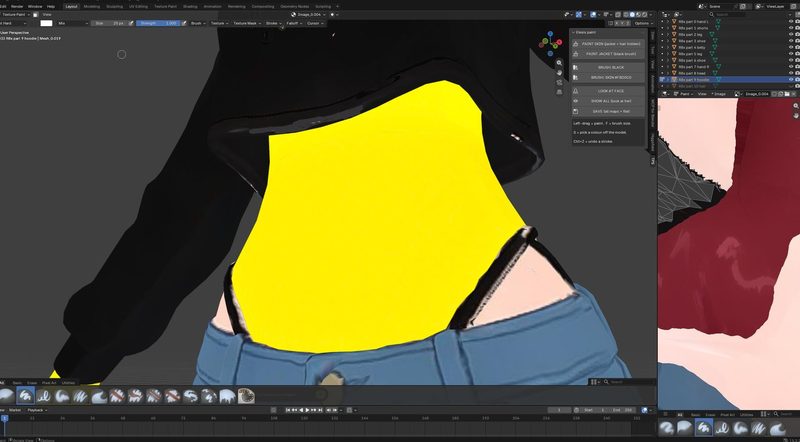This screenshot has width=800, height=442.
Task: Click the perspective/orthographic grid icon
Action: click(x=560, y=92)
